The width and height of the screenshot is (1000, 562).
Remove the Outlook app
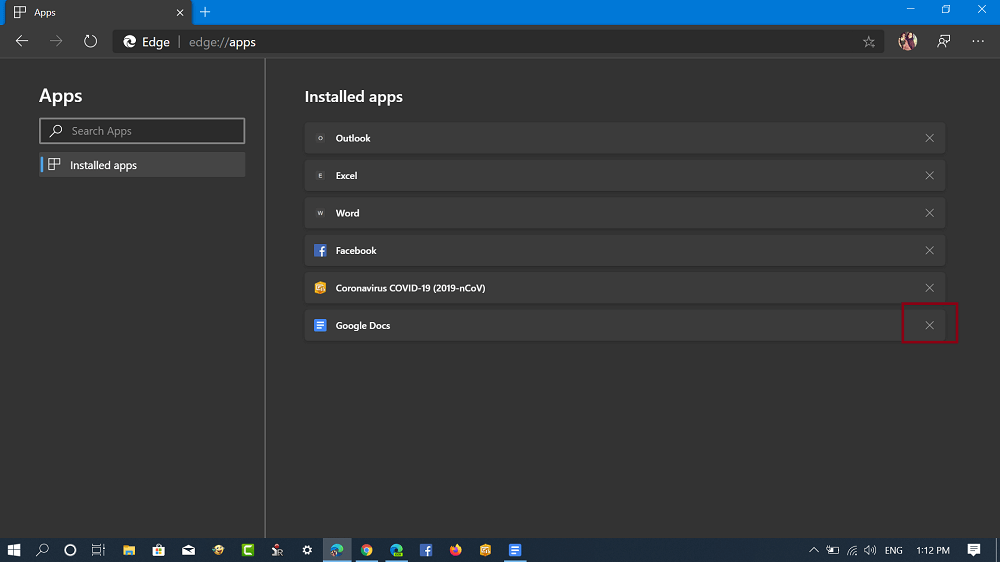(929, 138)
